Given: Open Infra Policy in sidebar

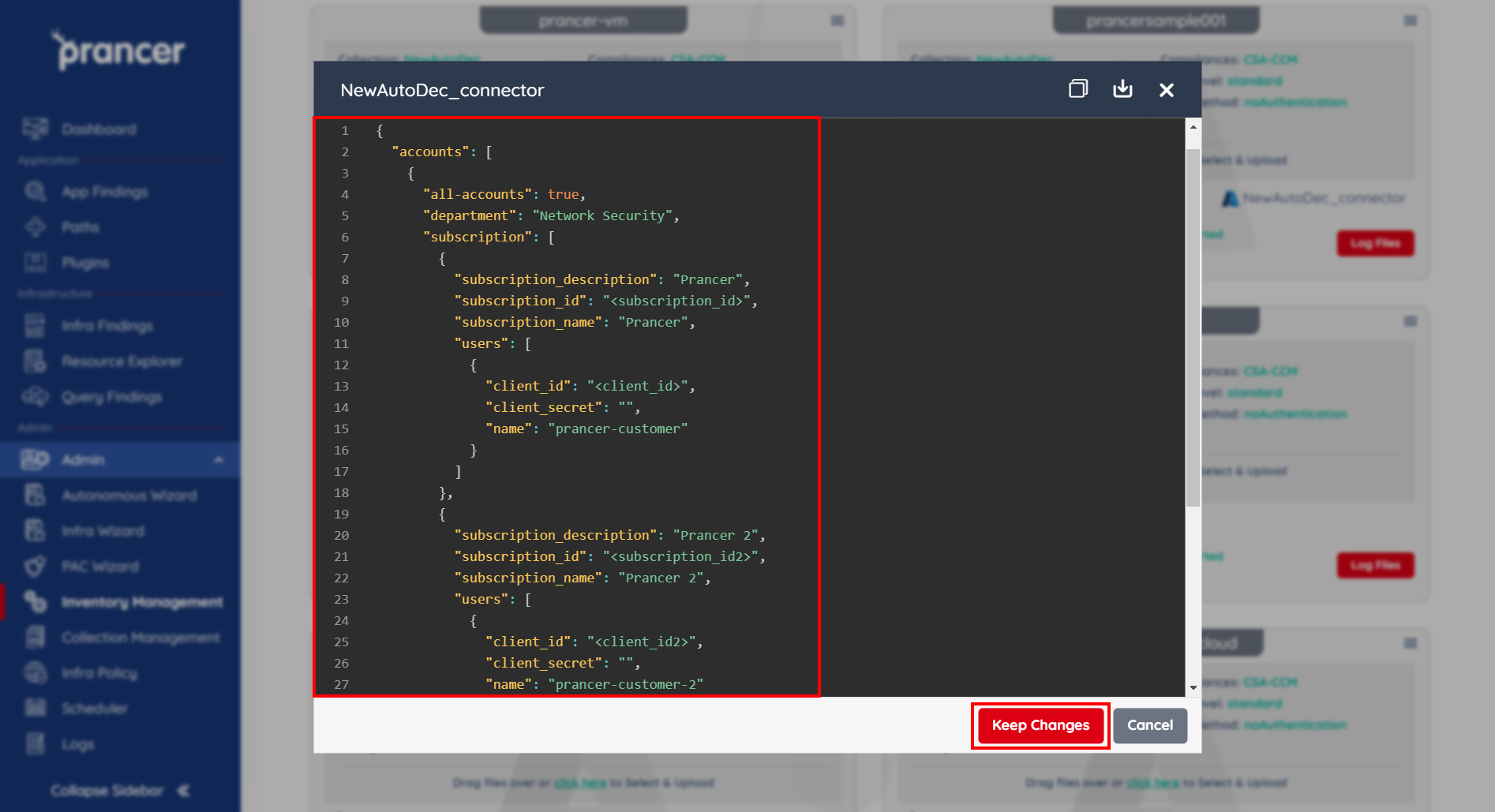Looking at the screenshot, I should (99, 673).
